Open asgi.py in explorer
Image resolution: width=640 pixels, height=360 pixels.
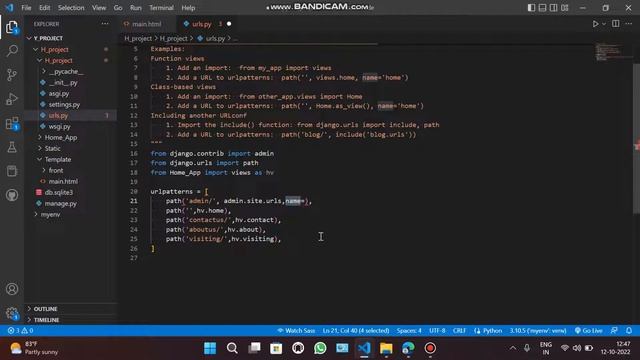click(x=59, y=93)
